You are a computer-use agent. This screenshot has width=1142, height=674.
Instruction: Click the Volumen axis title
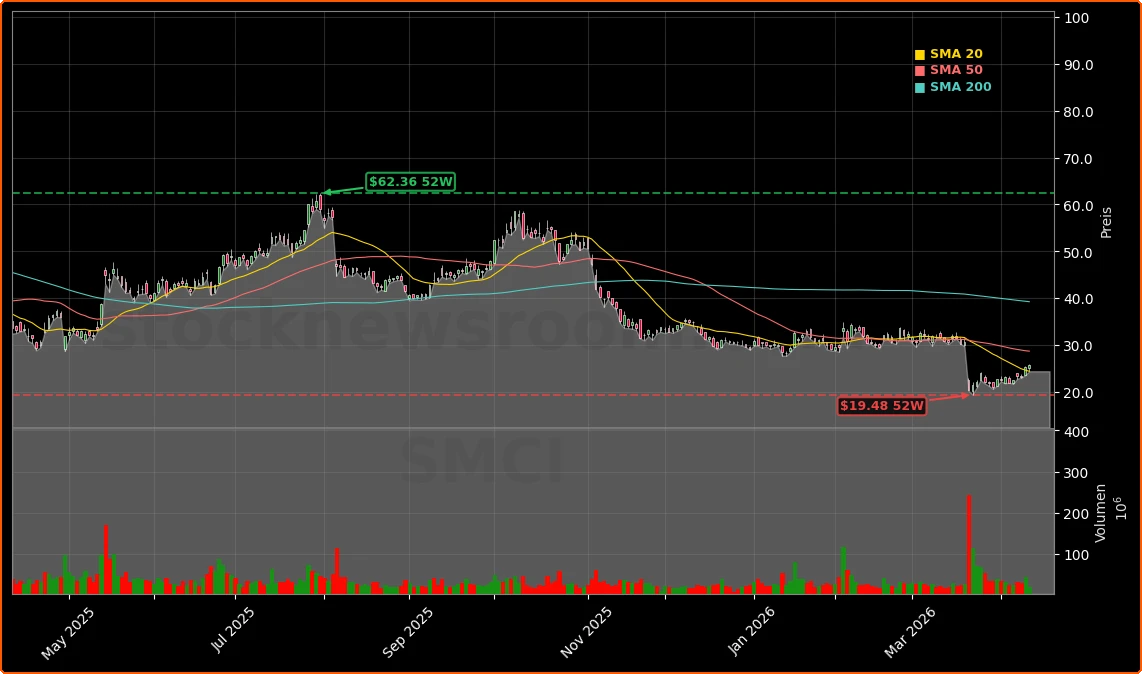point(1101,512)
